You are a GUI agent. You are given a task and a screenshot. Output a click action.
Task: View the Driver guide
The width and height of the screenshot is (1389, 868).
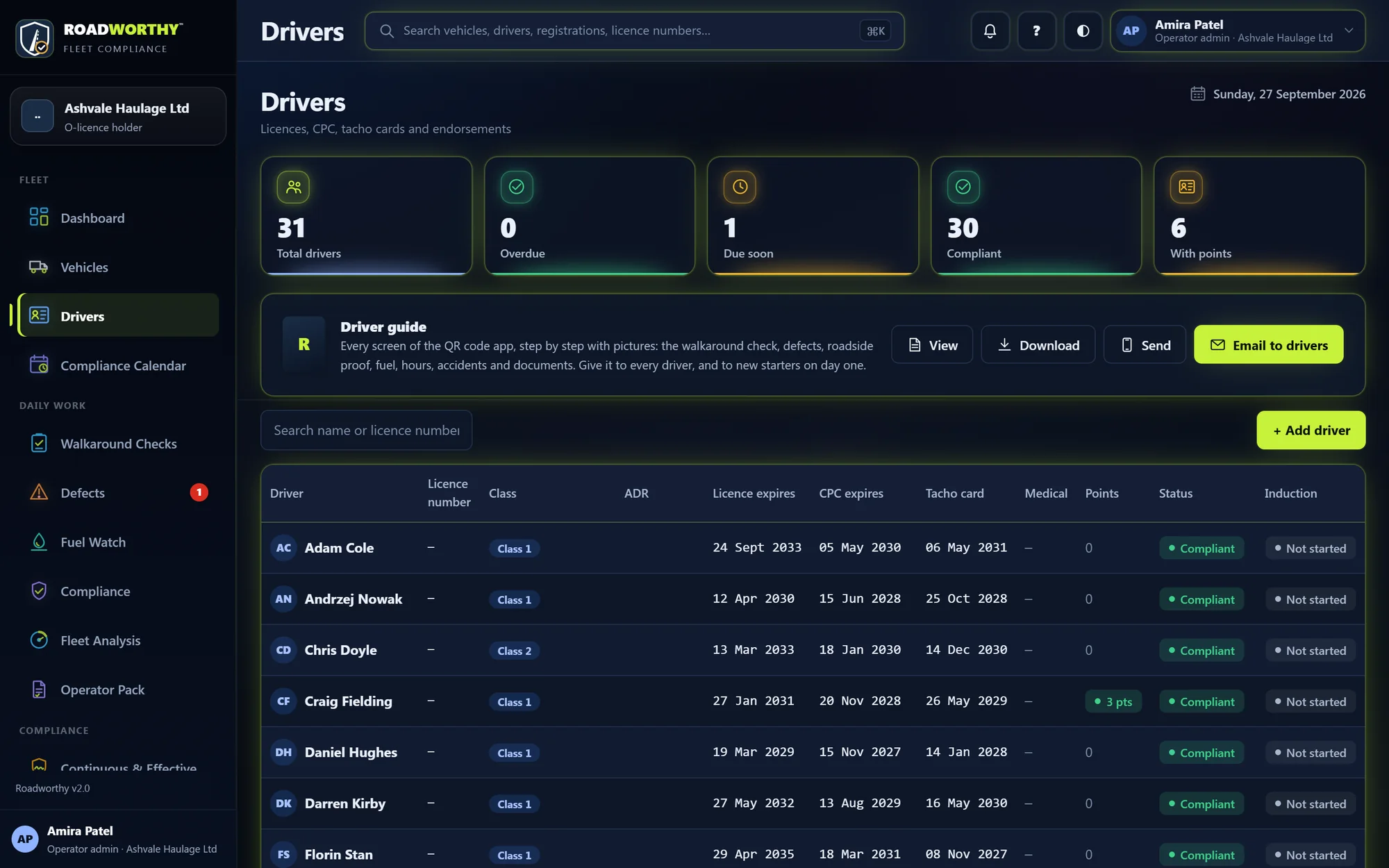(x=932, y=344)
